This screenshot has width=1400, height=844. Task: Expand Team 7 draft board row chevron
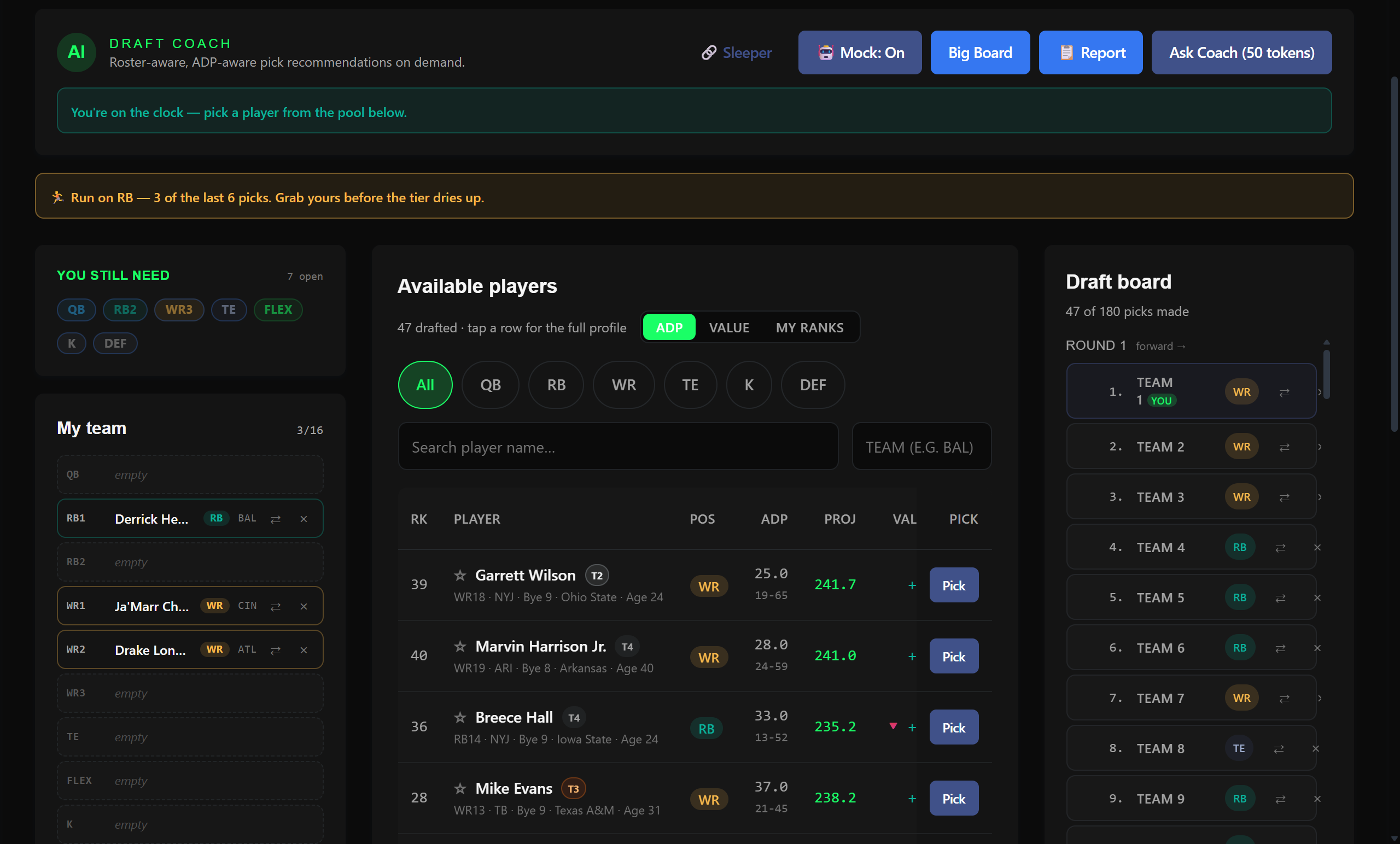pos(1319,698)
